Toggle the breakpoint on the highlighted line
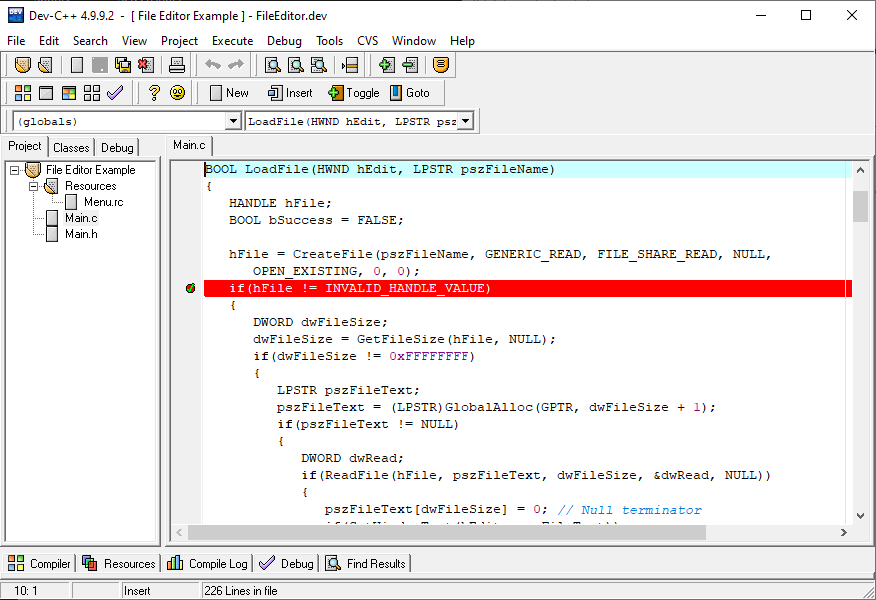 coord(189,288)
